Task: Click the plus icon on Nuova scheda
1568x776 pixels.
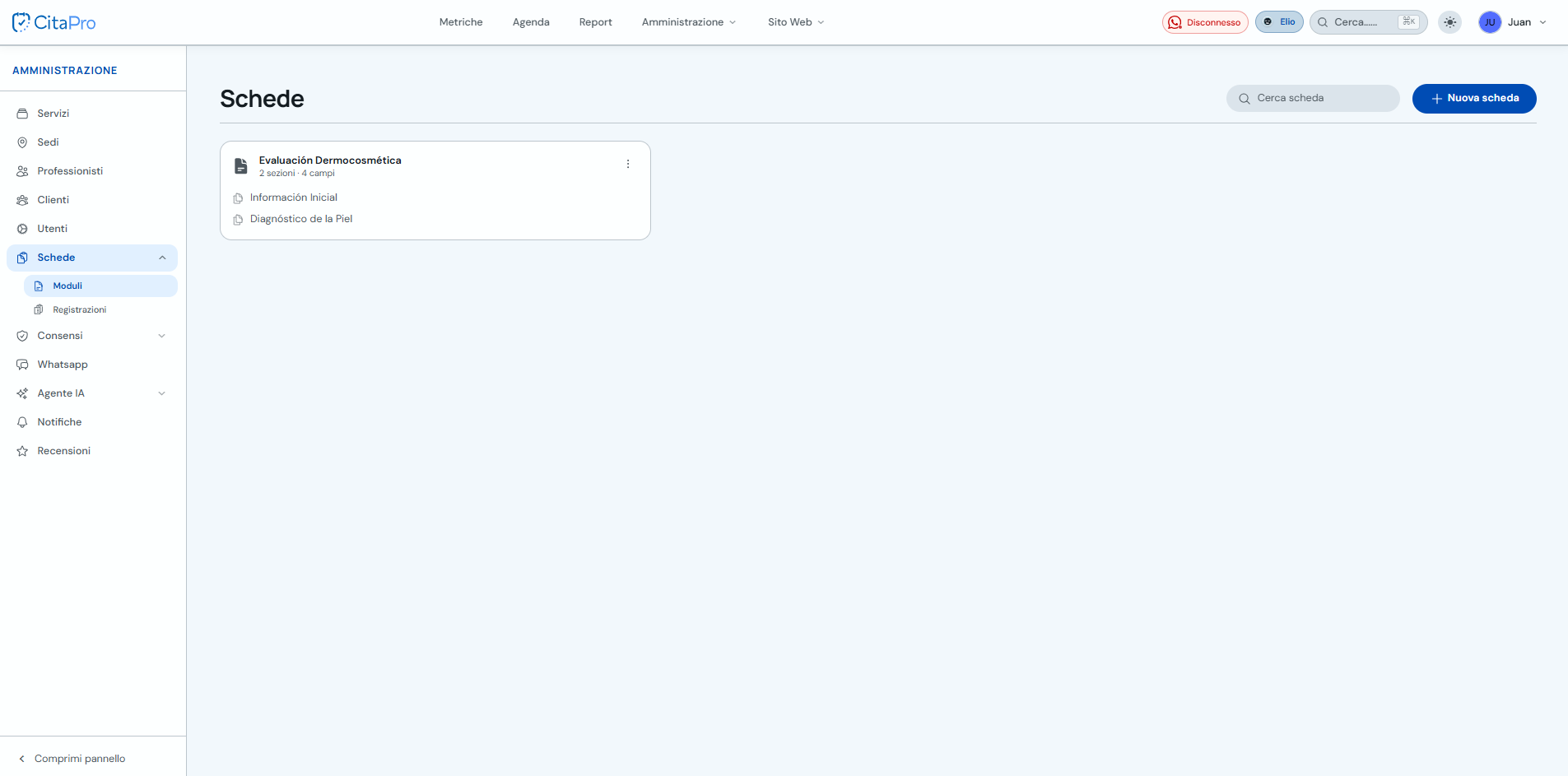Action: point(1436,99)
